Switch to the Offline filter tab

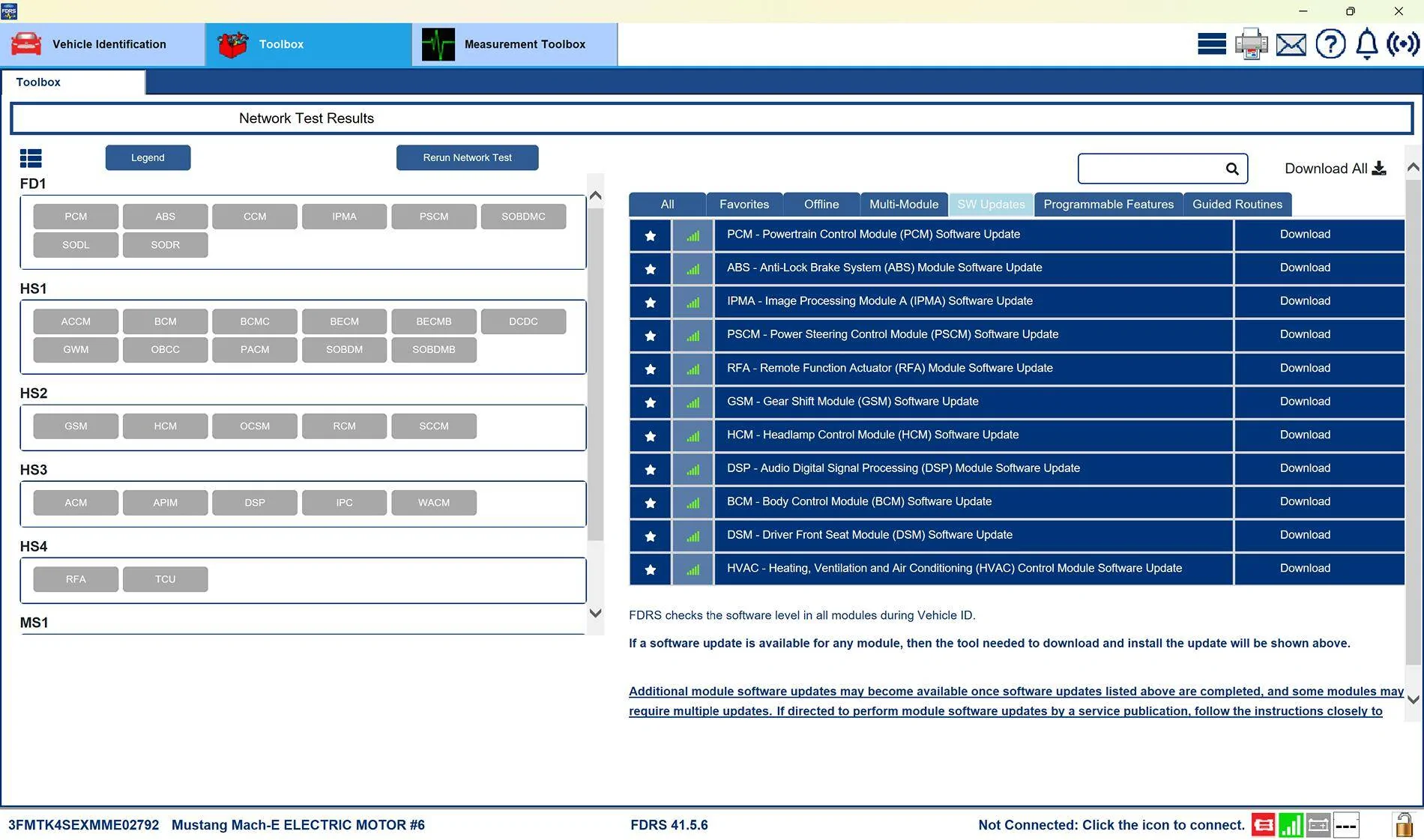[821, 205]
